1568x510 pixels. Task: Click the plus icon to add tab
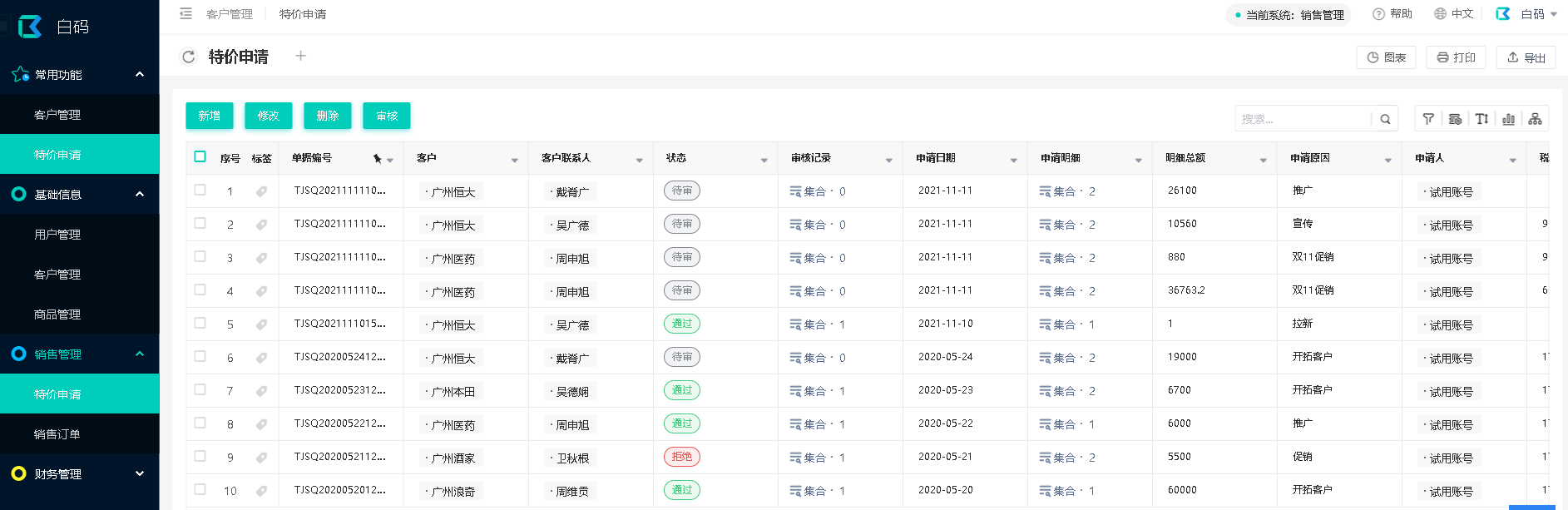pos(301,56)
